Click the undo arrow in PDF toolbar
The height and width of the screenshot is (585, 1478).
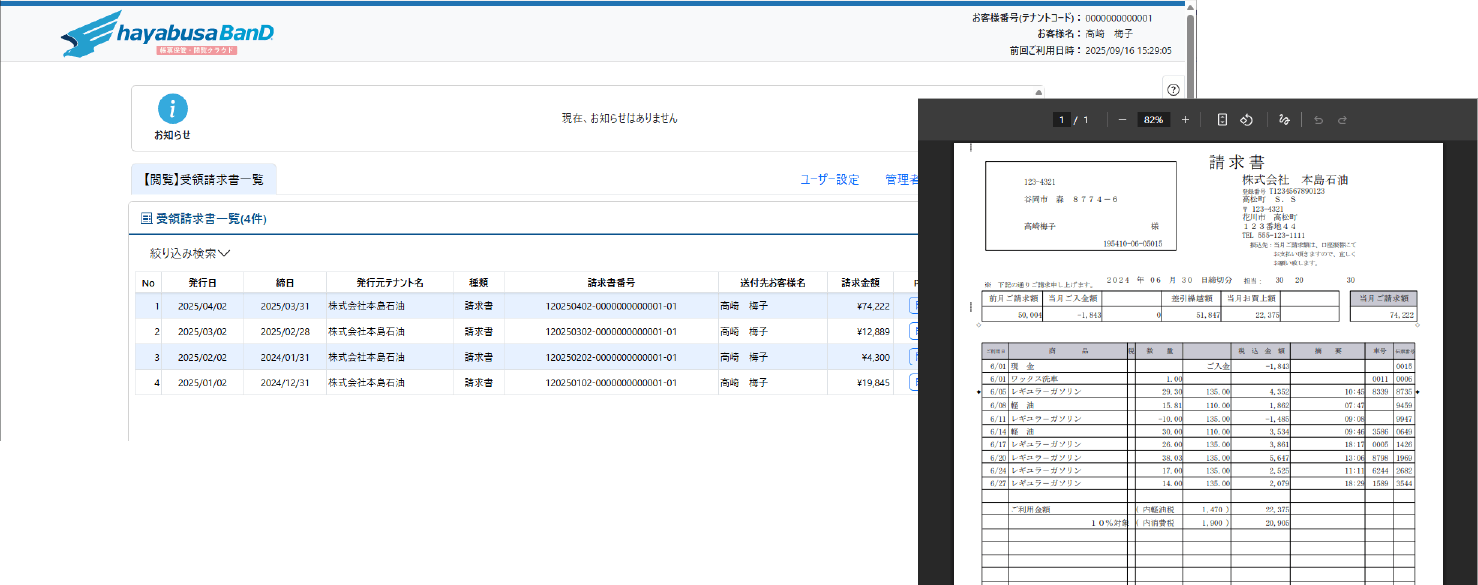pos(1318,120)
